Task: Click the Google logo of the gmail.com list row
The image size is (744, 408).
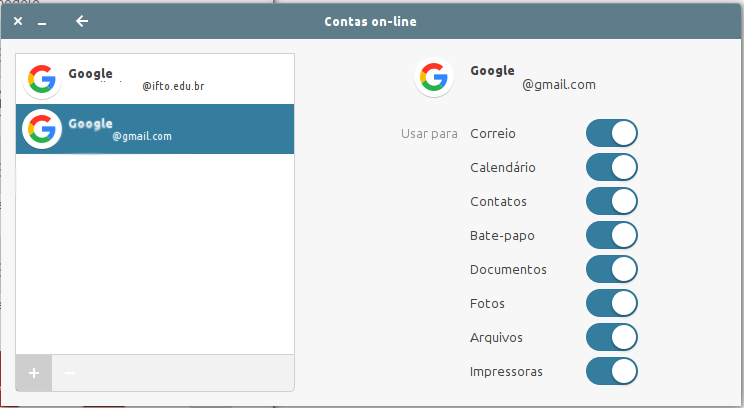Action: coord(42,129)
